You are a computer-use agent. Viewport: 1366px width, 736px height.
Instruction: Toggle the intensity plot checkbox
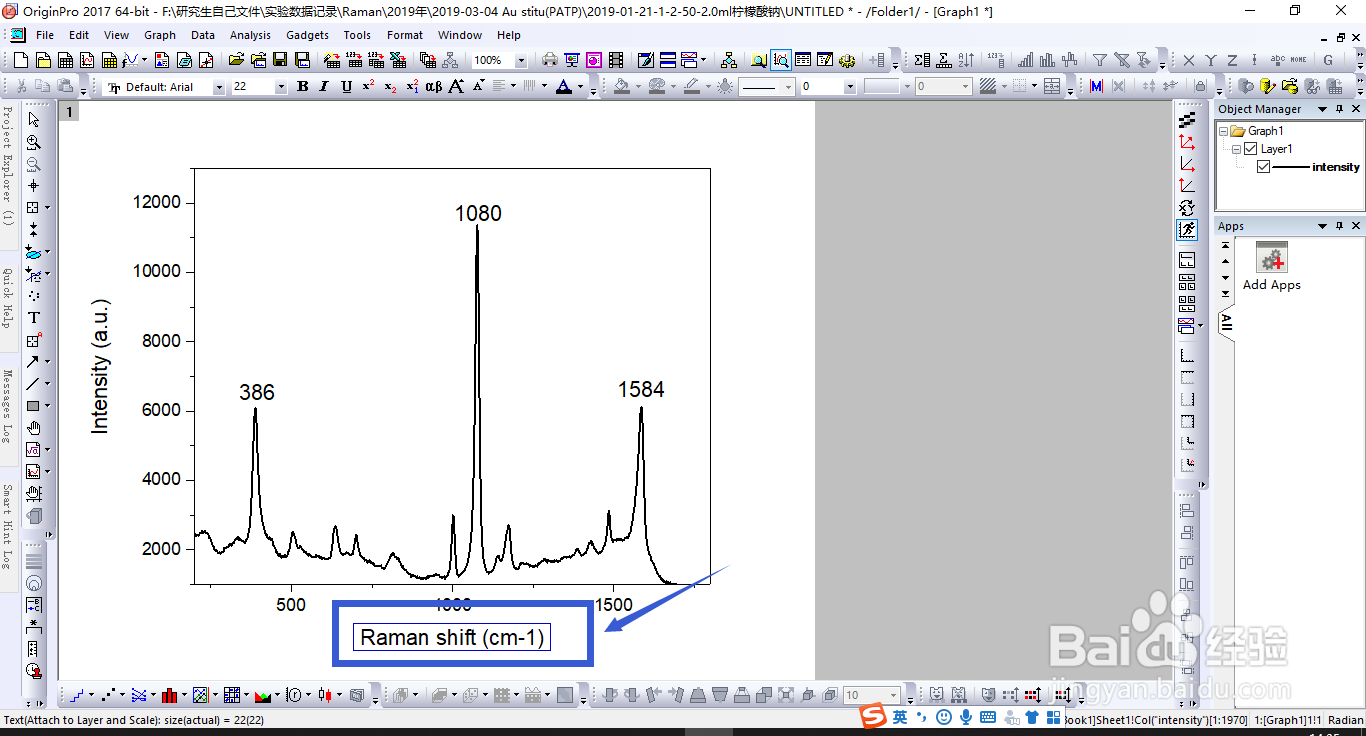(1263, 167)
